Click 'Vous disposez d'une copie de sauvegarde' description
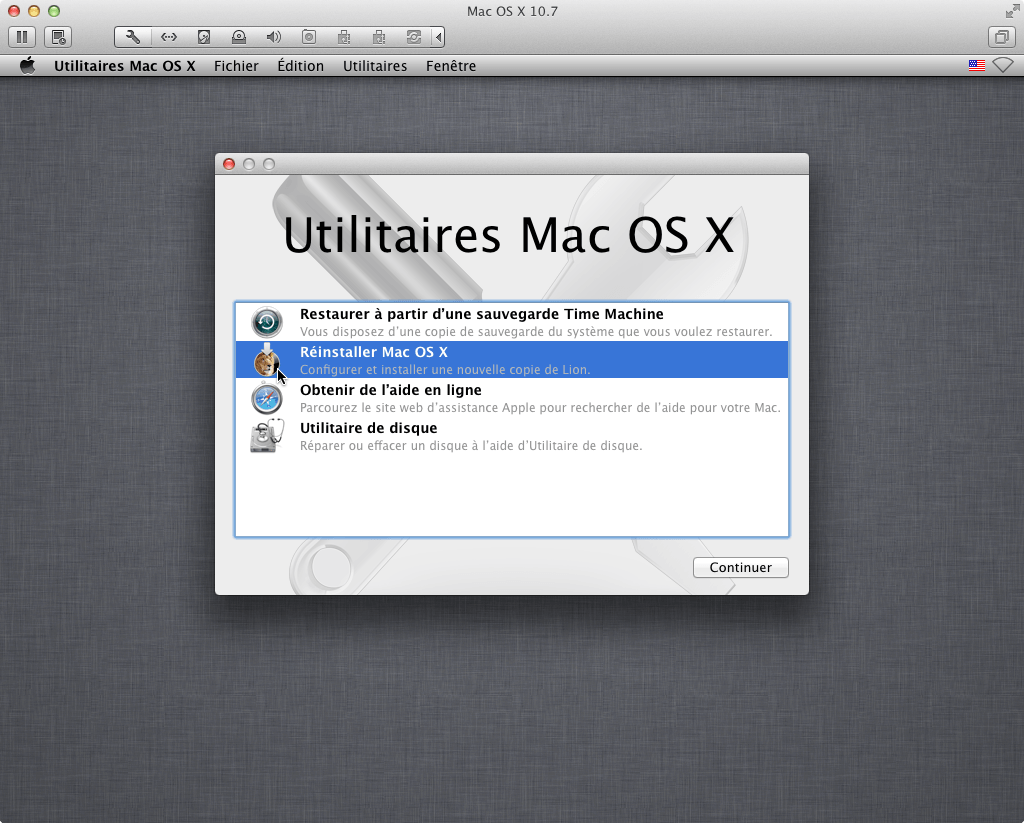 536,332
